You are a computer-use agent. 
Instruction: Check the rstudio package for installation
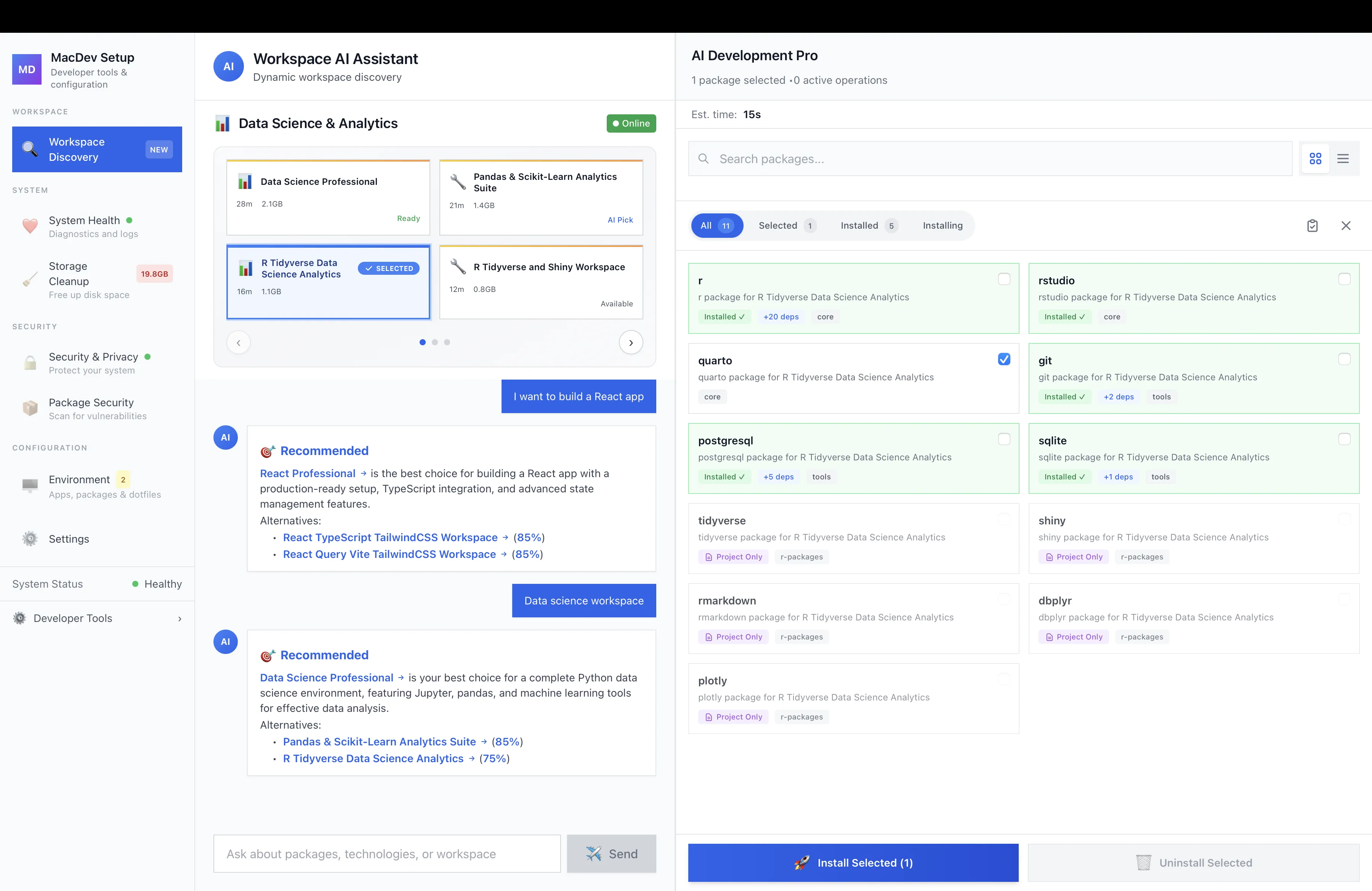pos(1345,279)
